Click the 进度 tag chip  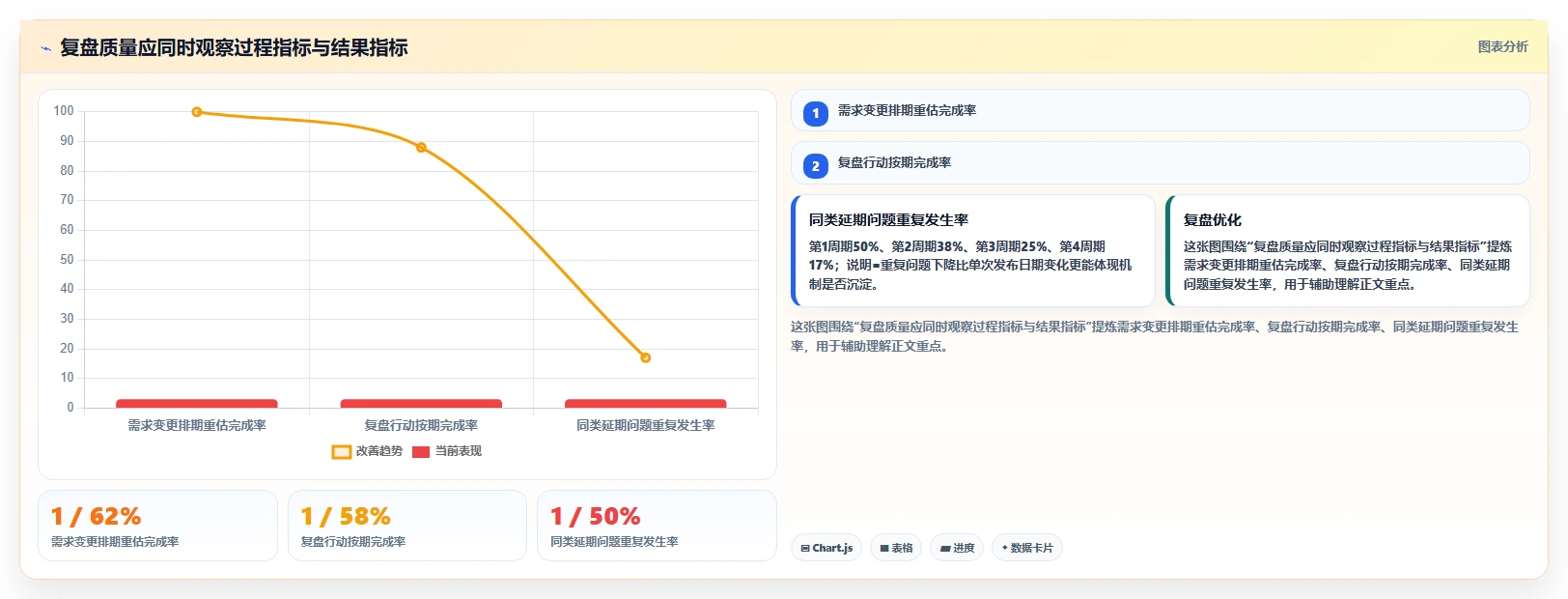tap(957, 548)
